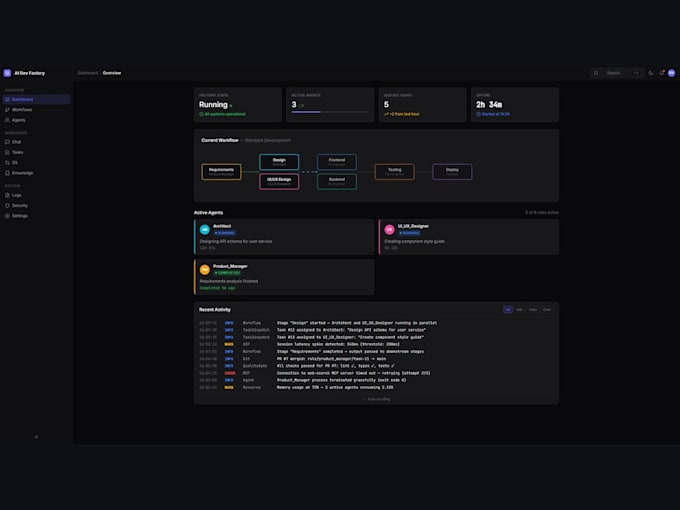Select the Requirements workflow node
This screenshot has width=680, height=510.
(x=221, y=172)
